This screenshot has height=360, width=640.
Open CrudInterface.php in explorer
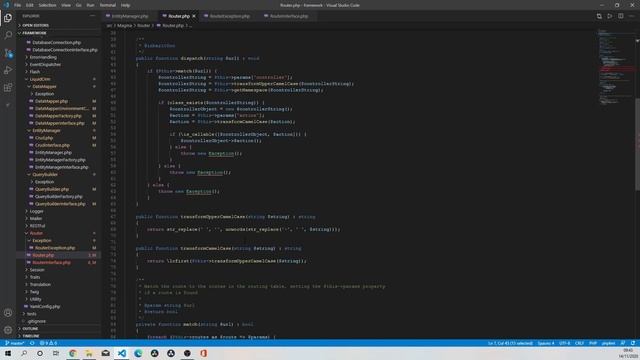click(x=52, y=145)
